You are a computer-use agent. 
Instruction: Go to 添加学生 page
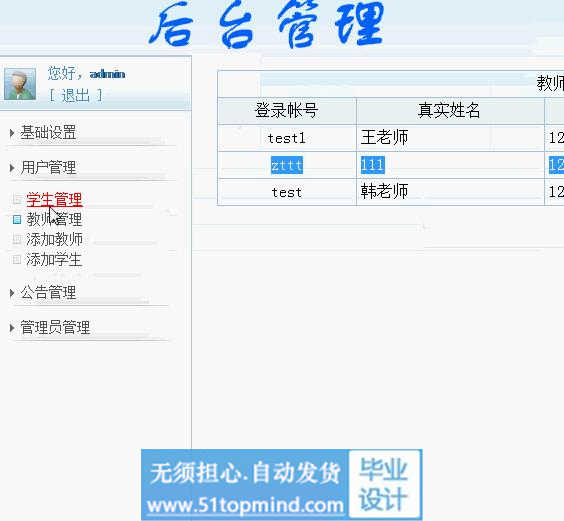(x=54, y=259)
